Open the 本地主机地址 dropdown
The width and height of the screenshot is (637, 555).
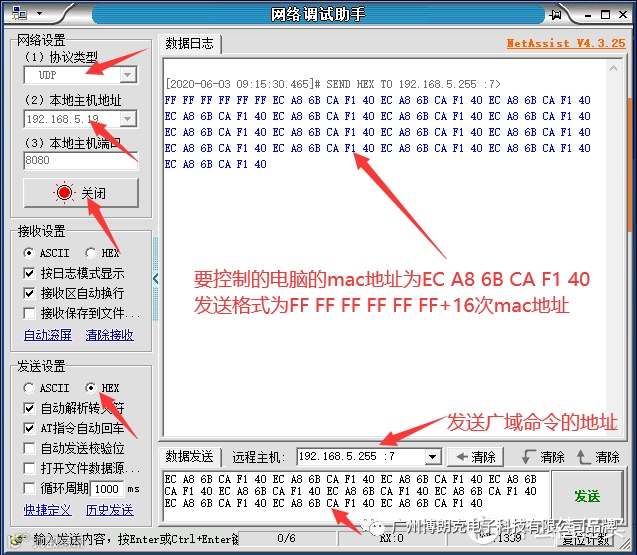click(128, 119)
